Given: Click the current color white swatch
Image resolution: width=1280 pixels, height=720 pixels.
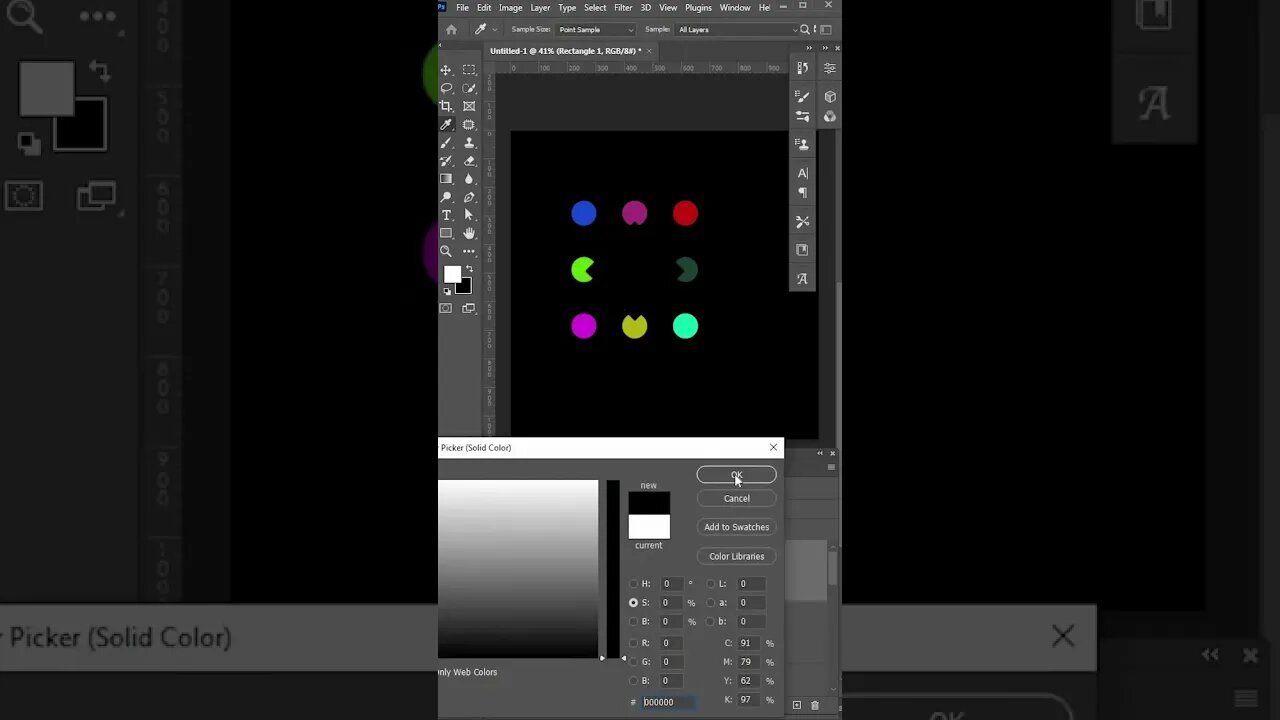Looking at the screenshot, I should pos(649,527).
